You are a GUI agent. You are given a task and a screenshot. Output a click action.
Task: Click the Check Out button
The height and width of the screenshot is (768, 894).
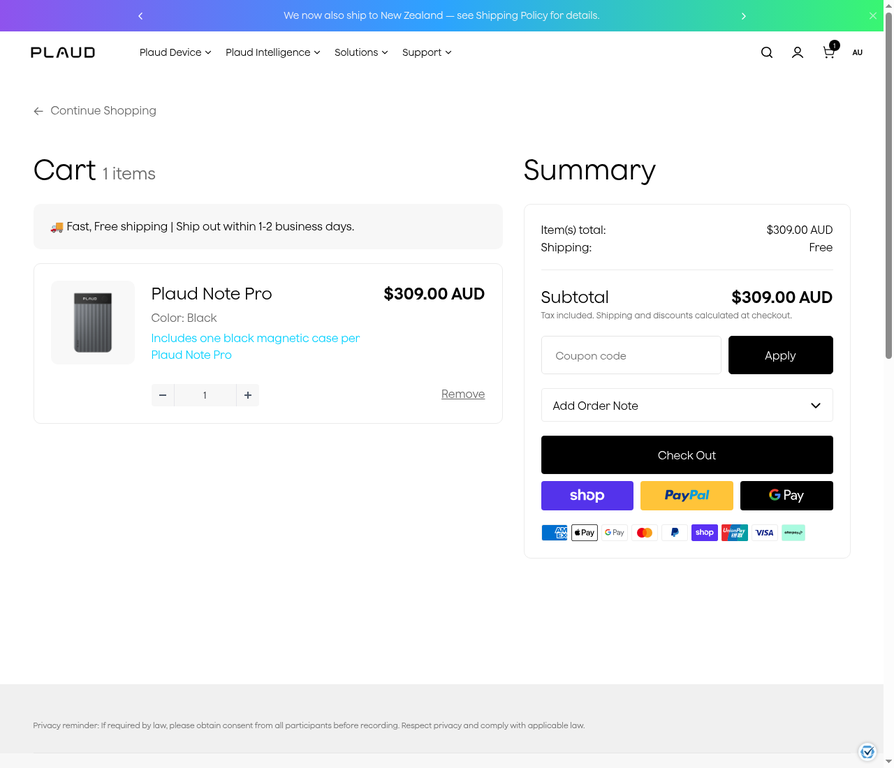[x=687, y=455]
